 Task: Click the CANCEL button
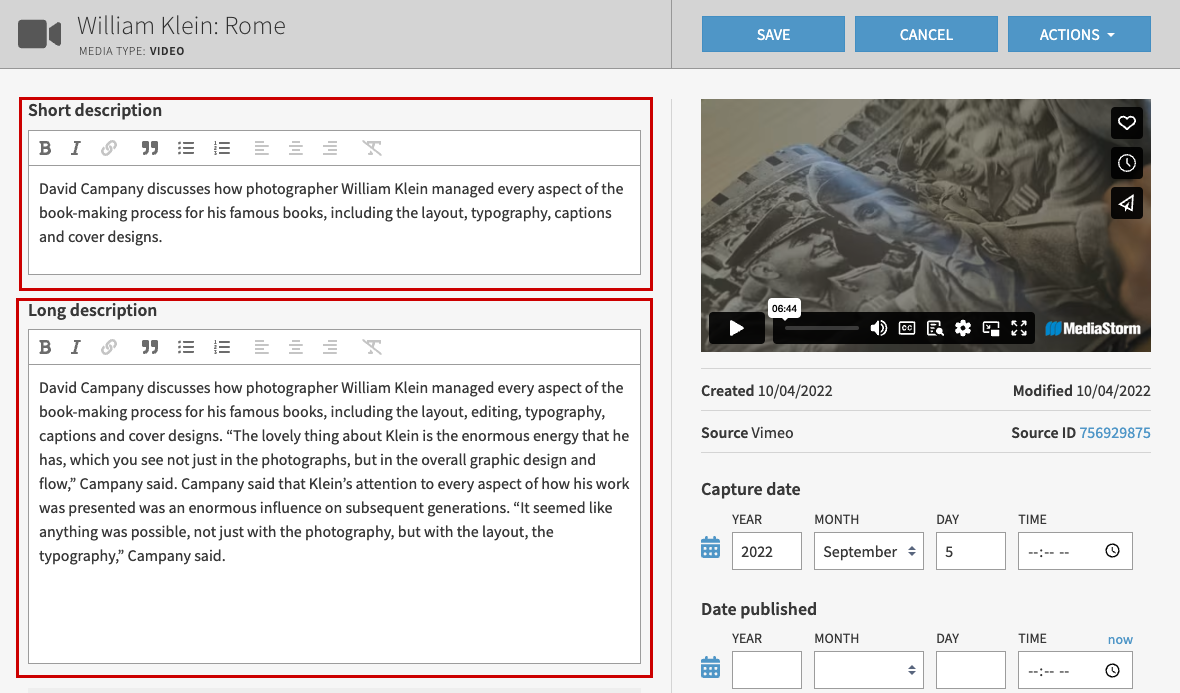pos(926,34)
